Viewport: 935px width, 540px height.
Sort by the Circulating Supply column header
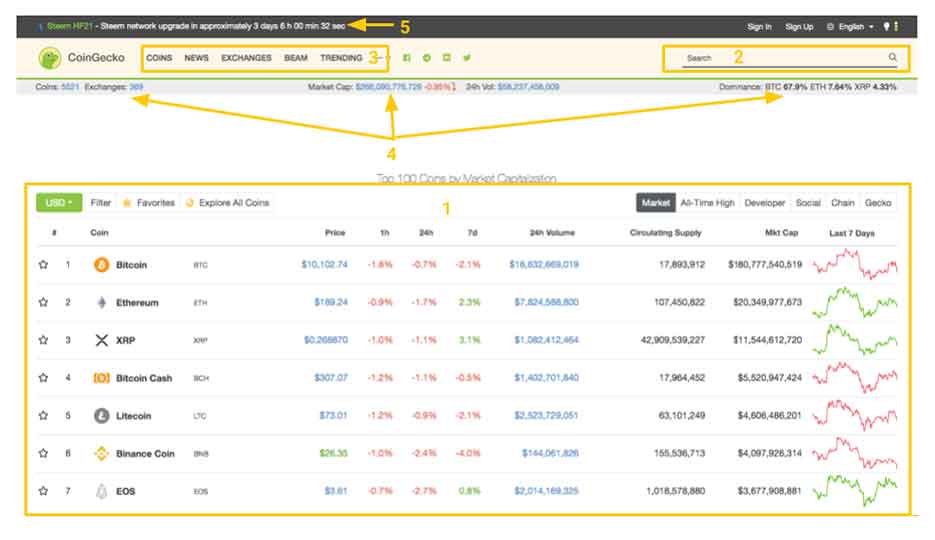coord(665,233)
